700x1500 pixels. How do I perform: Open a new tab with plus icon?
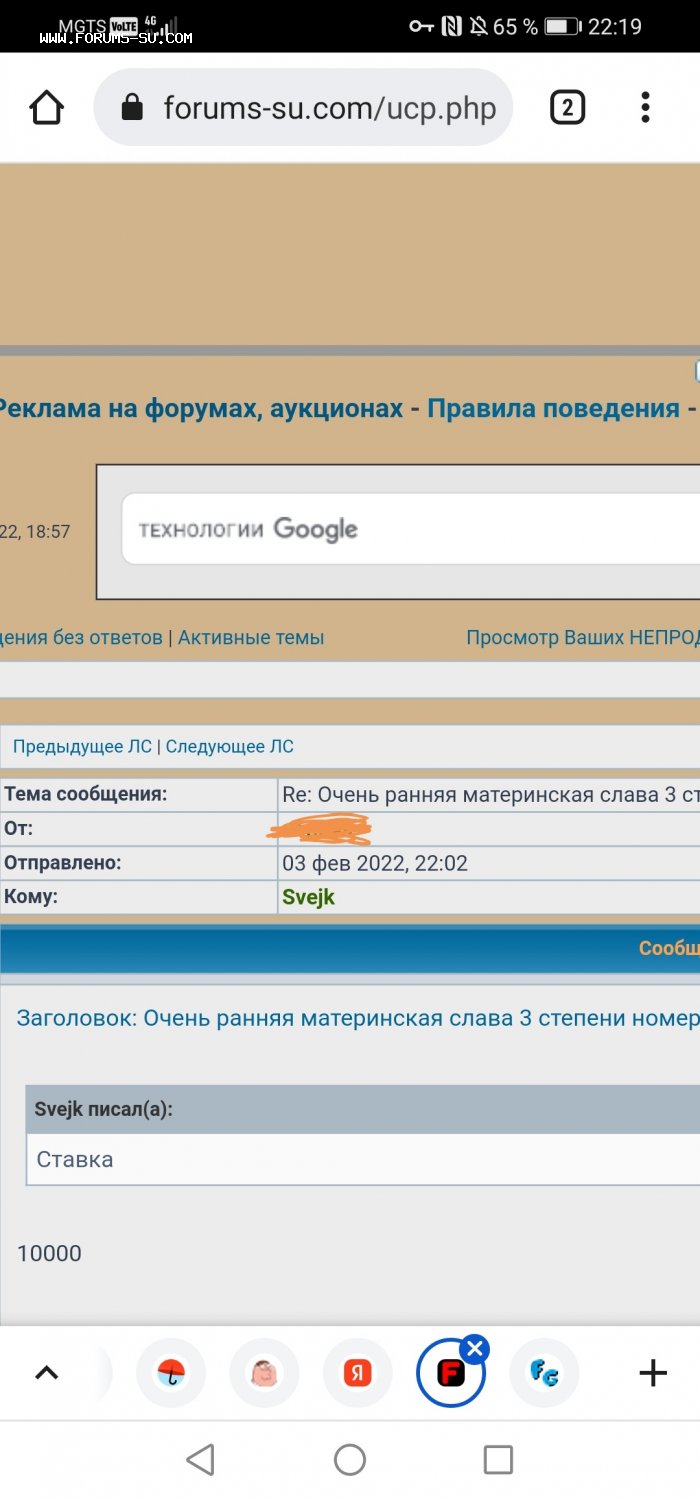(x=652, y=1373)
